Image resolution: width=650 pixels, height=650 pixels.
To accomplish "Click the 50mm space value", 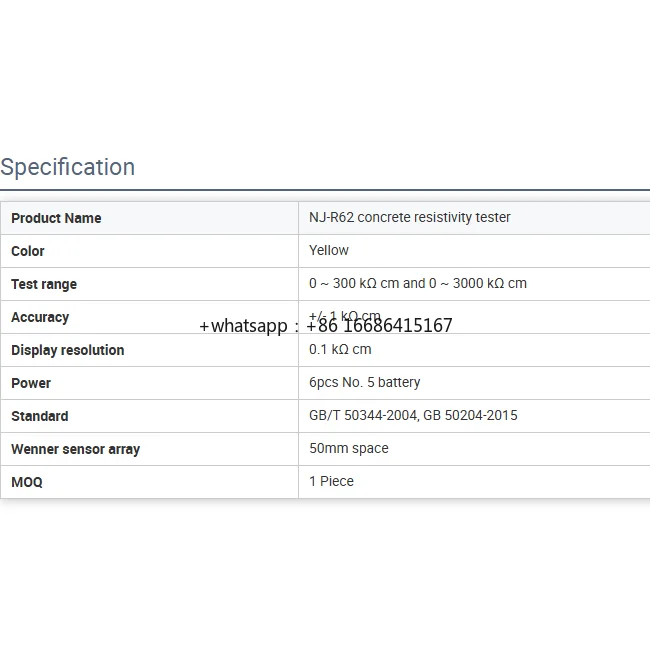I will pos(349,448).
